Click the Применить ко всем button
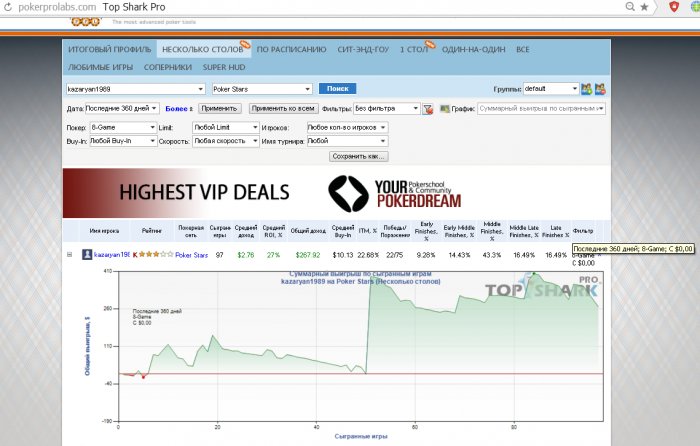The width and height of the screenshot is (700, 446). (283, 108)
